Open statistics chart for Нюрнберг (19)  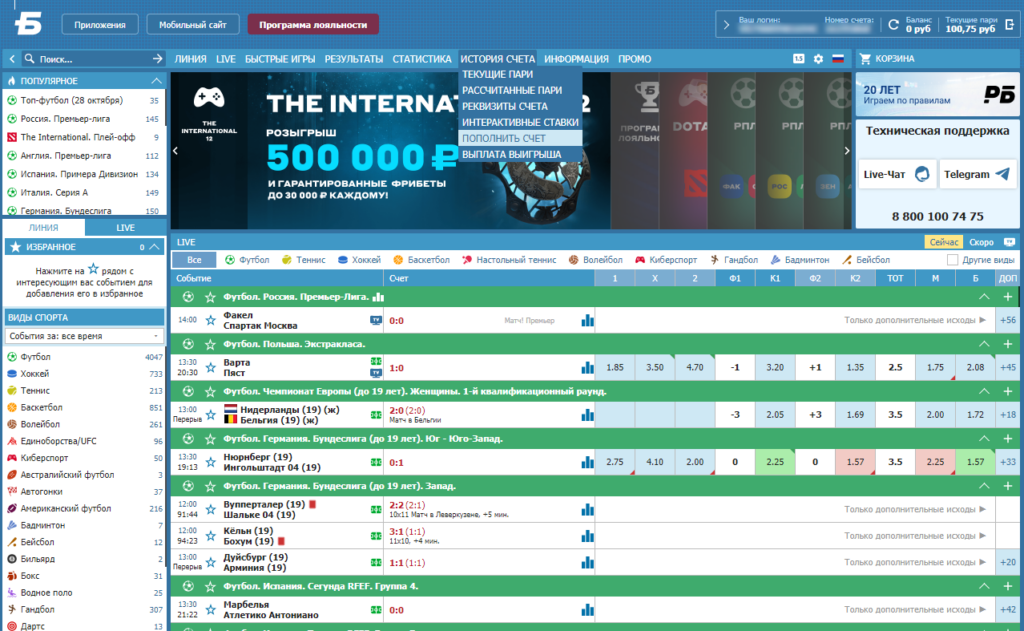coord(588,462)
